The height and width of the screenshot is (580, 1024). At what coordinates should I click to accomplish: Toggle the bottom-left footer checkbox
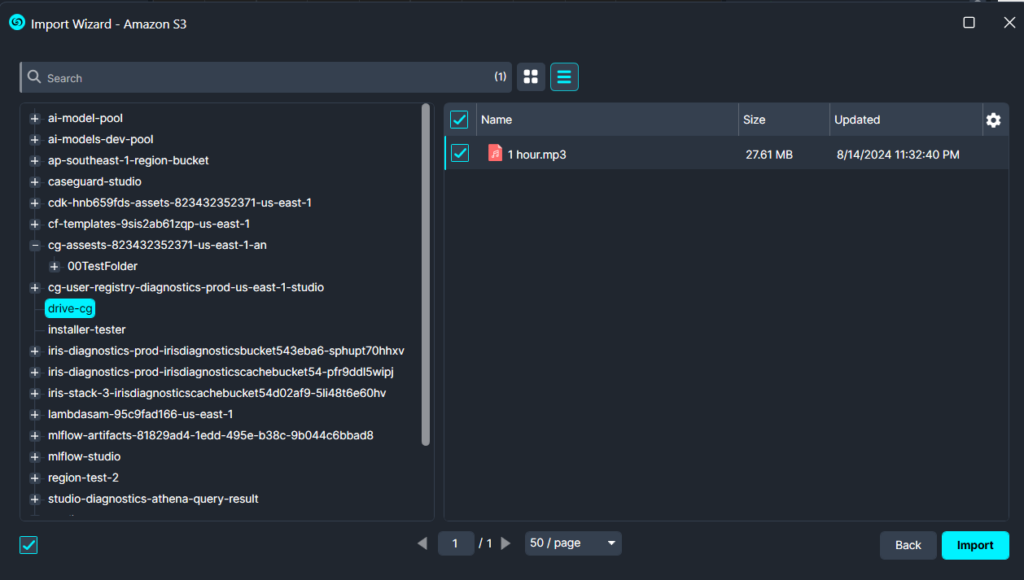point(29,545)
